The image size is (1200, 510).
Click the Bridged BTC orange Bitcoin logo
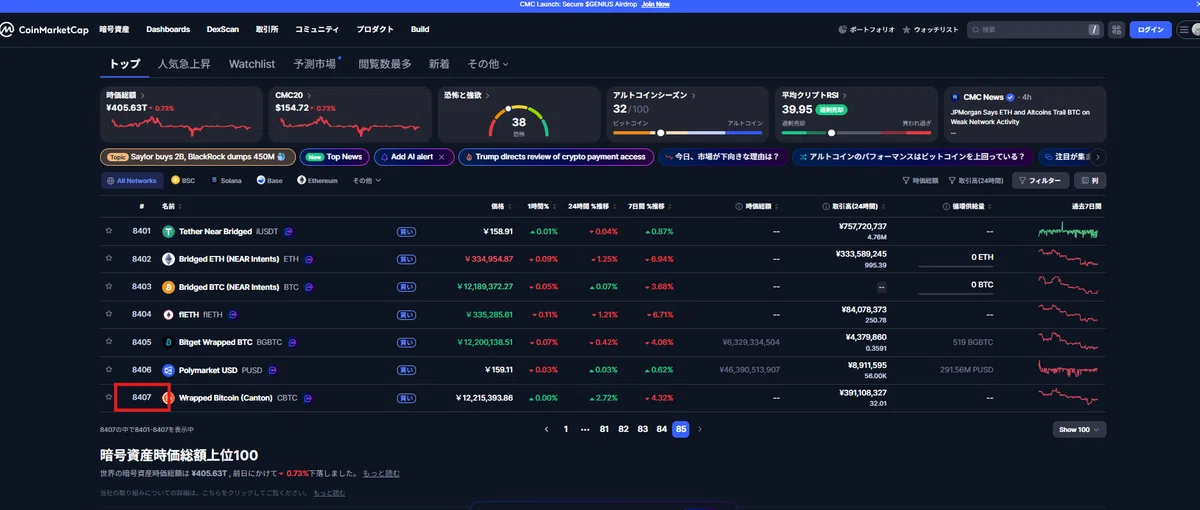click(168, 287)
